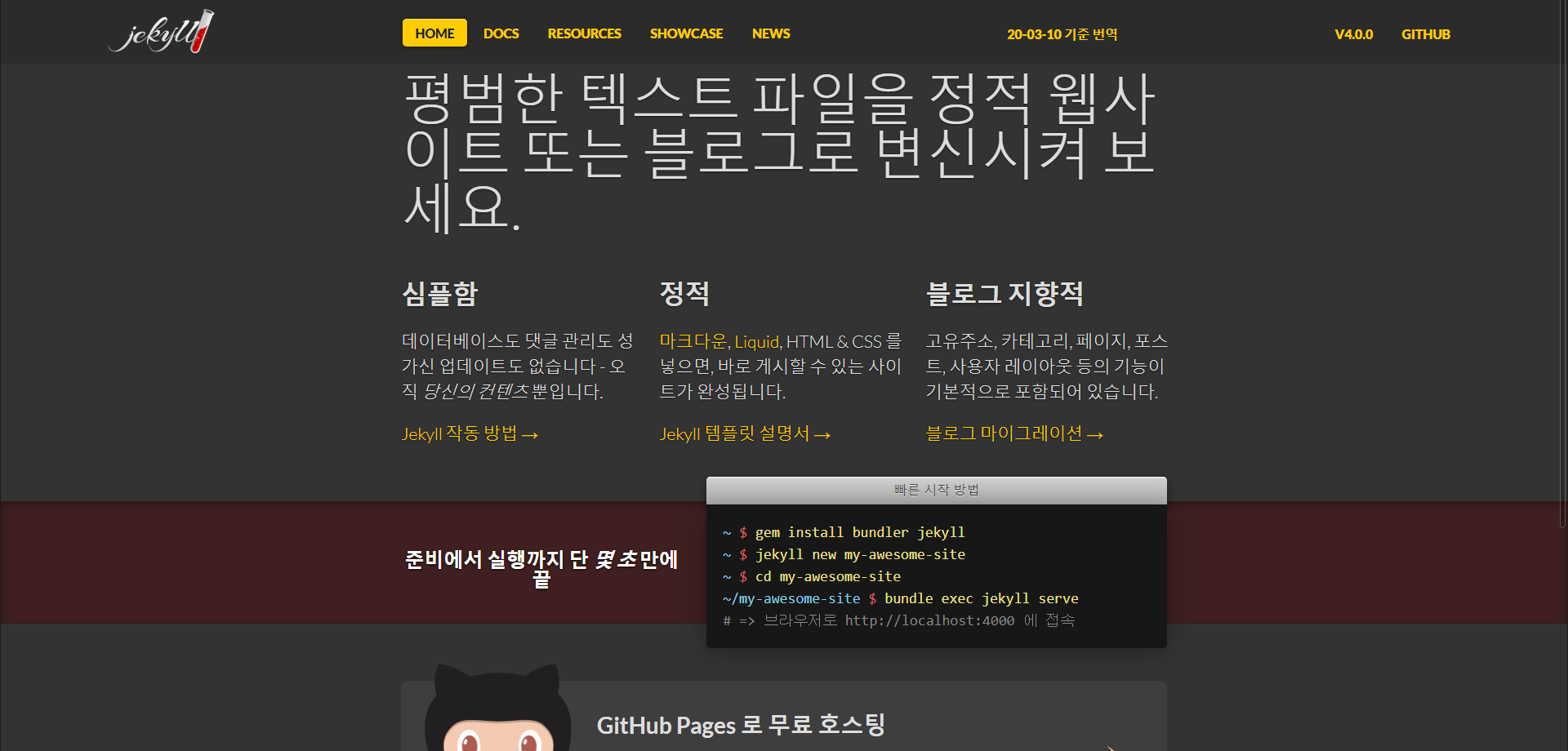Click the 20-03-10 기준 번역 link
Image resolution: width=1568 pixels, height=751 pixels.
coord(1062,34)
